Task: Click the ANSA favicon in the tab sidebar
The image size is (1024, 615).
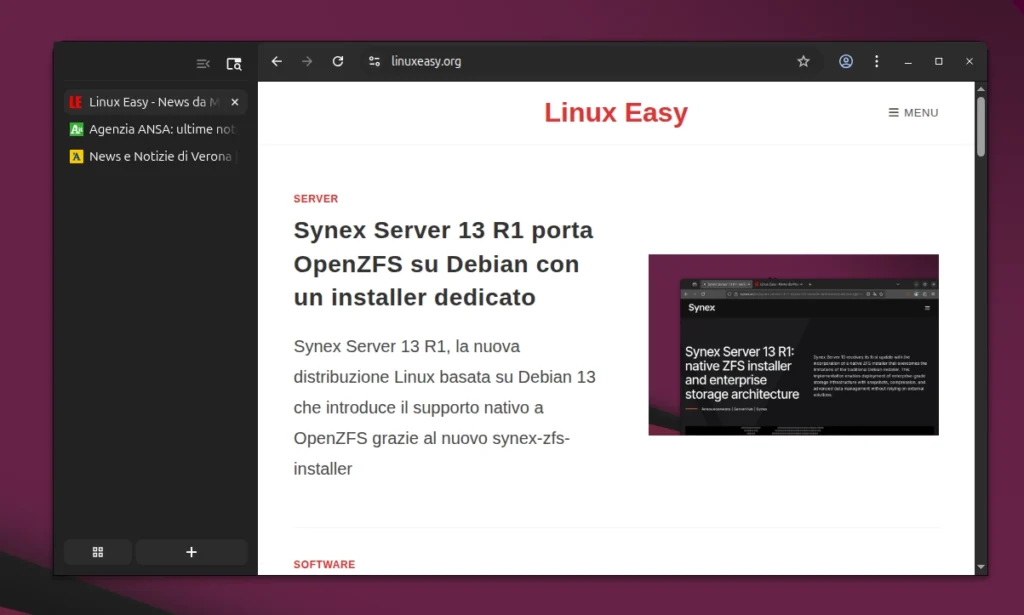Action: pyautogui.click(x=76, y=129)
